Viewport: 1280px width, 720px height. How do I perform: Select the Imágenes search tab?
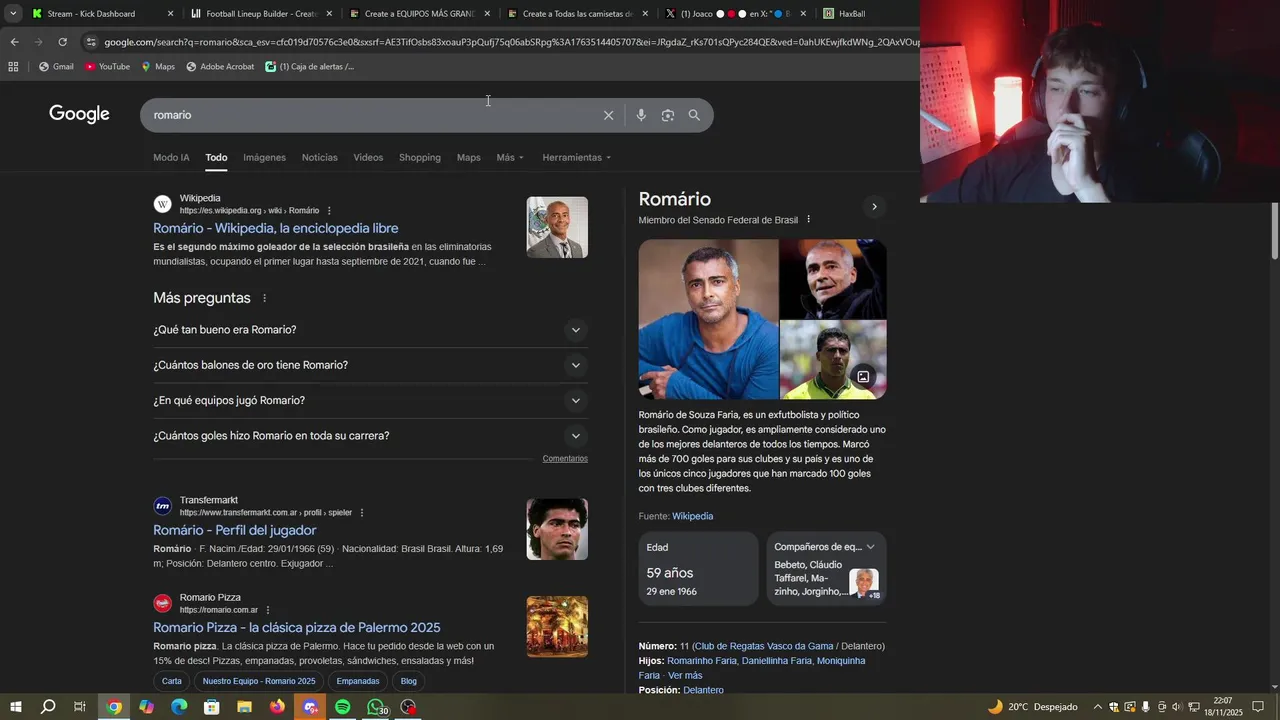point(264,158)
